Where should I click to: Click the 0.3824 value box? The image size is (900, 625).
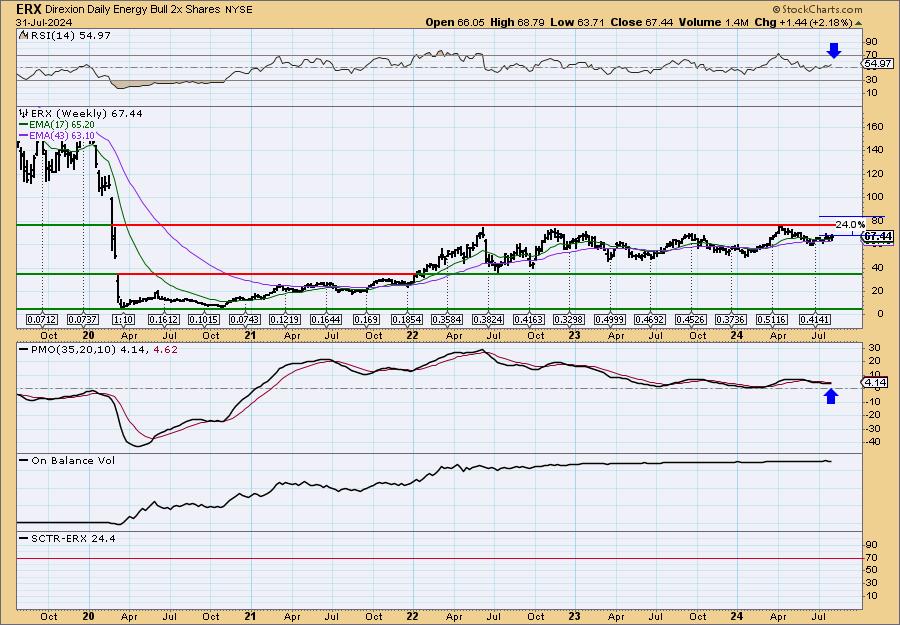click(488, 319)
